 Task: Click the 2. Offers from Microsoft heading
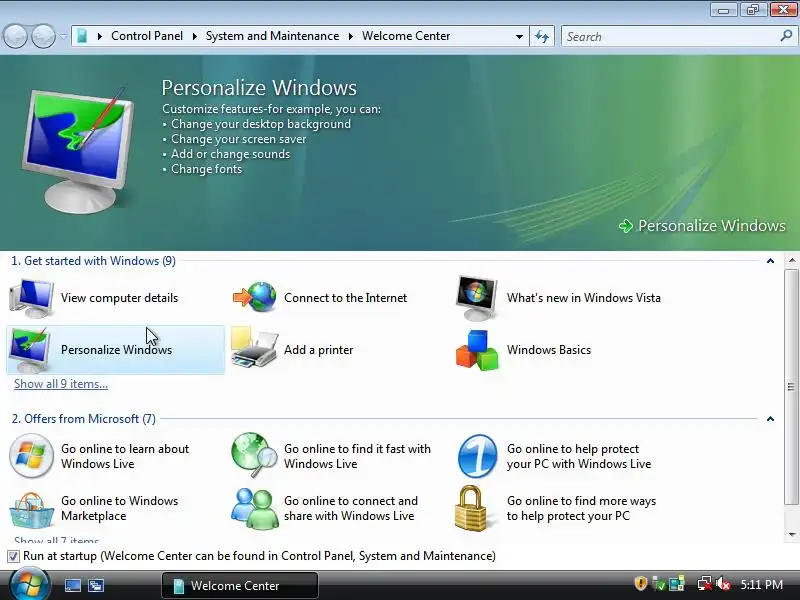tap(84, 419)
